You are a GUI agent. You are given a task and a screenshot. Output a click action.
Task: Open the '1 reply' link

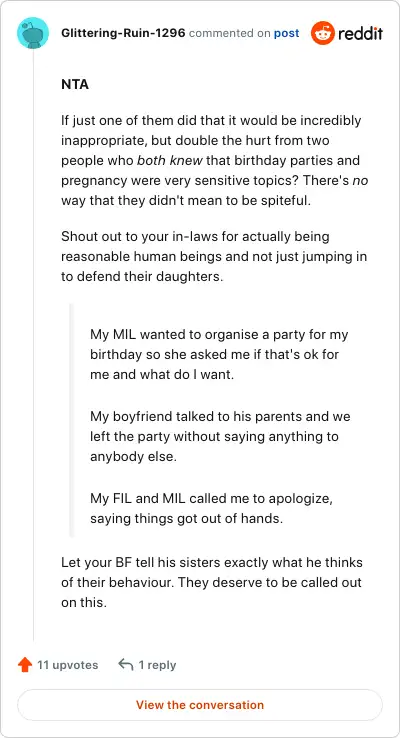coord(157,665)
